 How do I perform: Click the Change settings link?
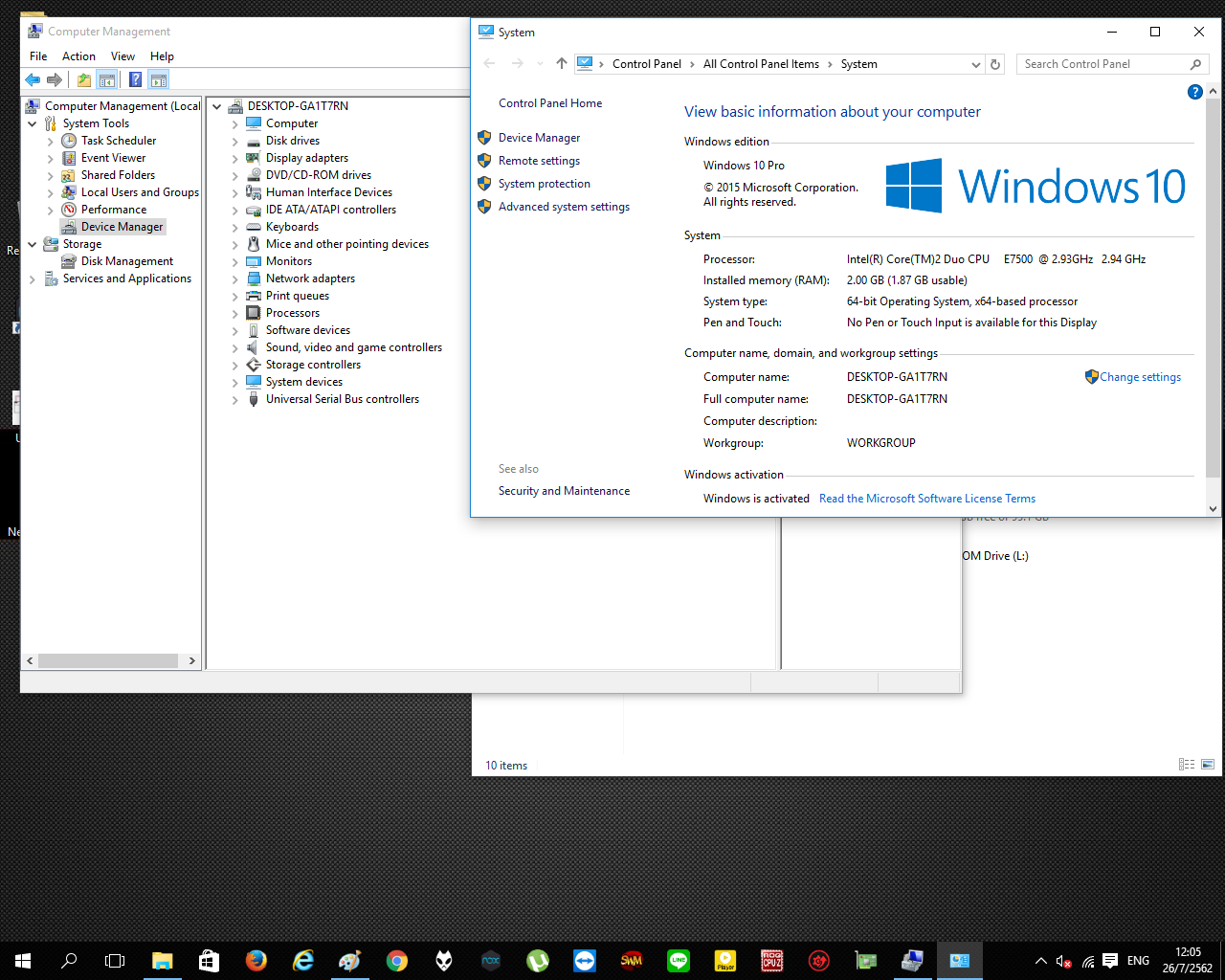[x=1140, y=377]
